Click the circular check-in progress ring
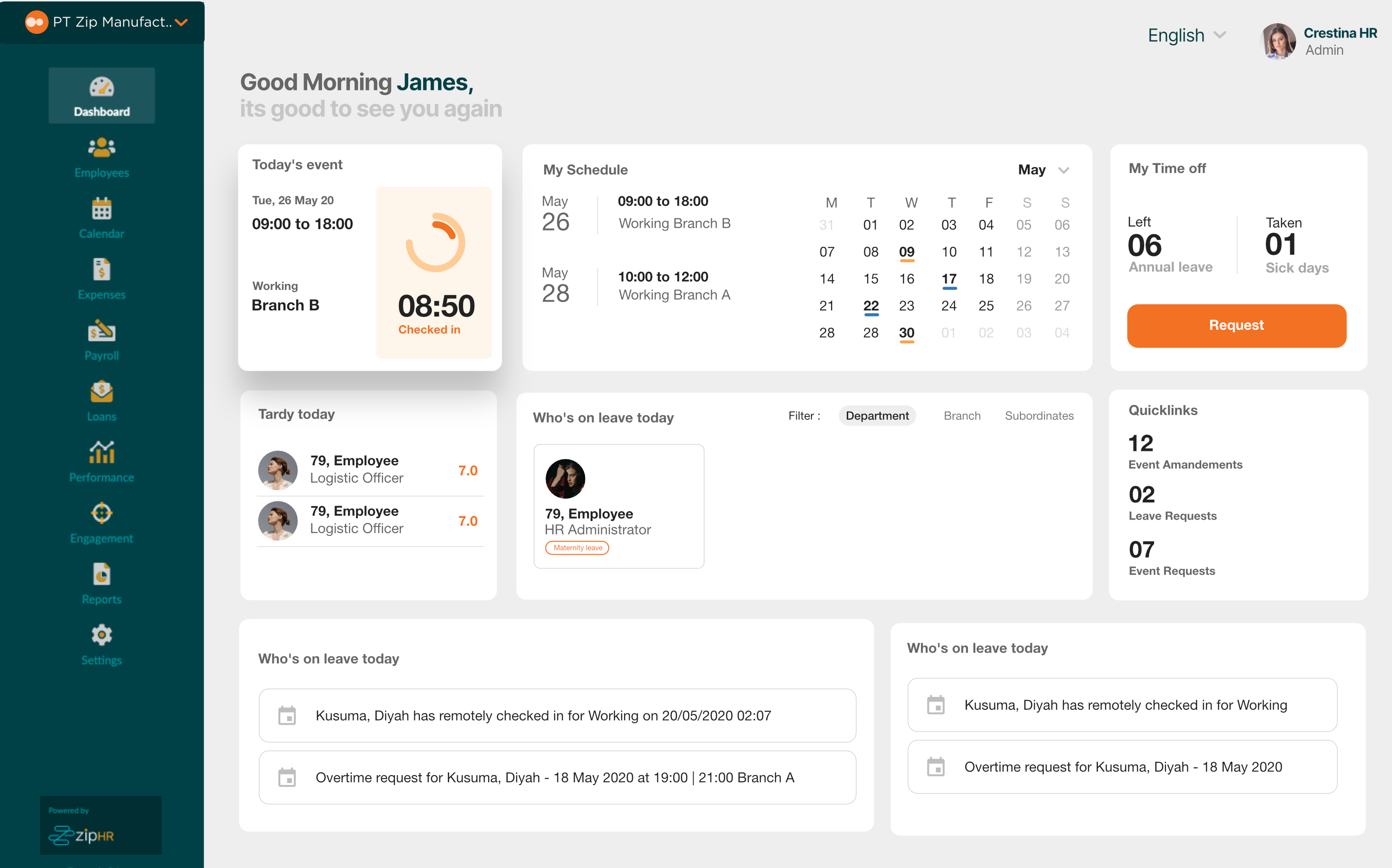Screen dimensions: 1392x868 [435, 243]
